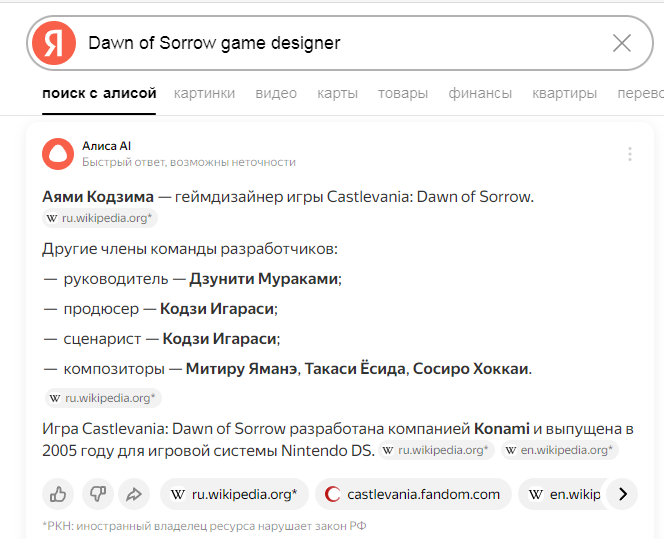Open ru.wikipedia.org source below composers list
Viewport: 664px width, 539px height.
click(103, 398)
